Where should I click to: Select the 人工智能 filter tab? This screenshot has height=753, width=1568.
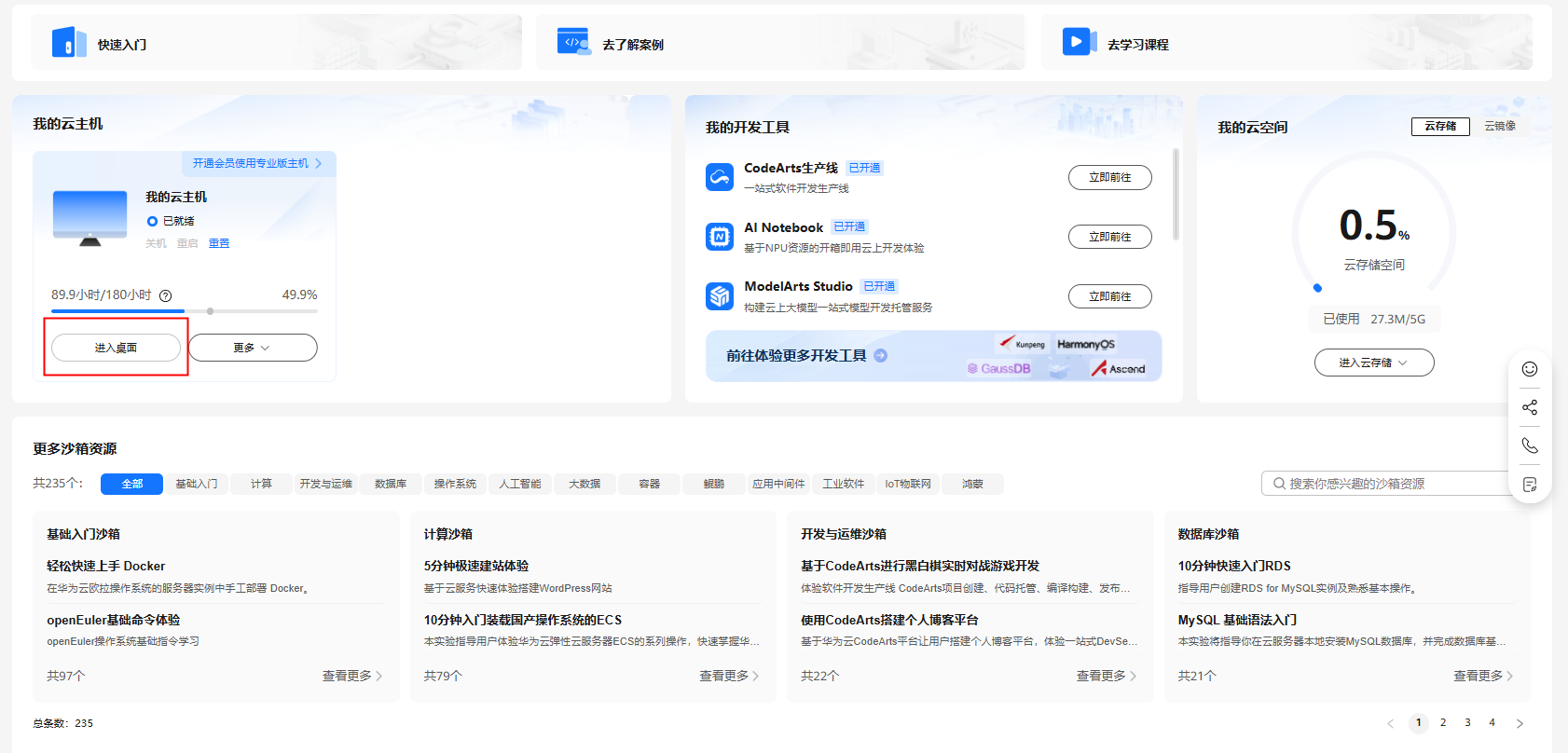click(520, 484)
